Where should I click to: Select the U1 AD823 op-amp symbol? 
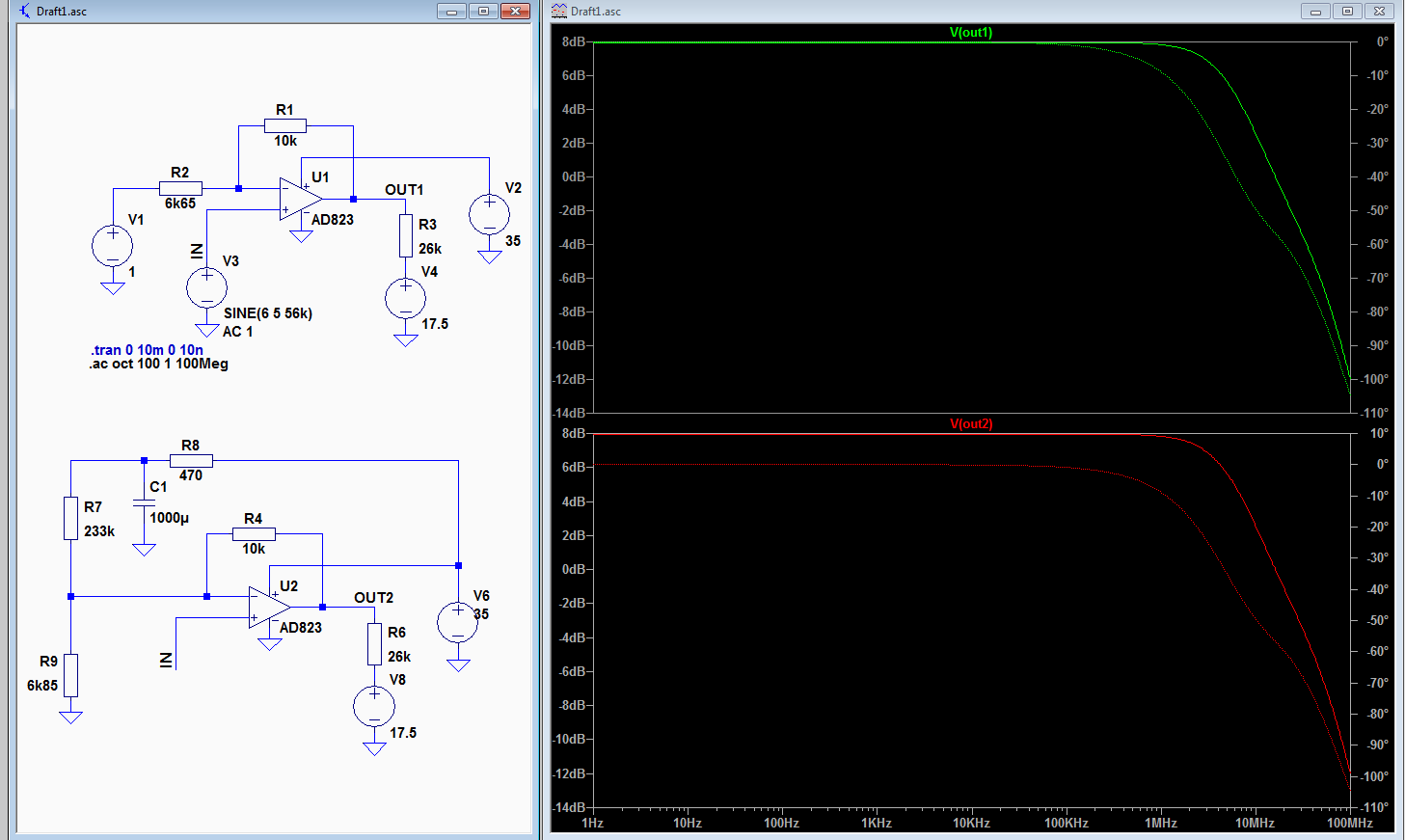pyautogui.click(x=301, y=199)
